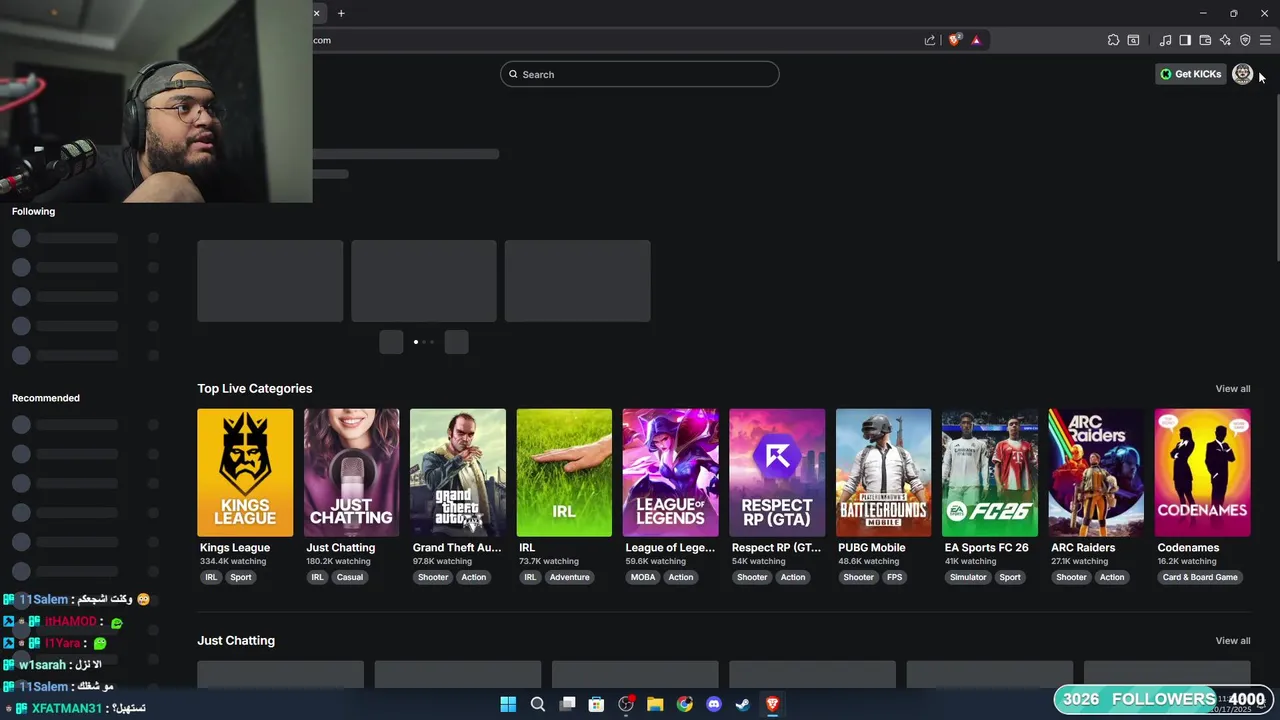Viewport: 1280px width, 720px height.
Task: Click the share page icon in address bar
Action: click(x=930, y=40)
